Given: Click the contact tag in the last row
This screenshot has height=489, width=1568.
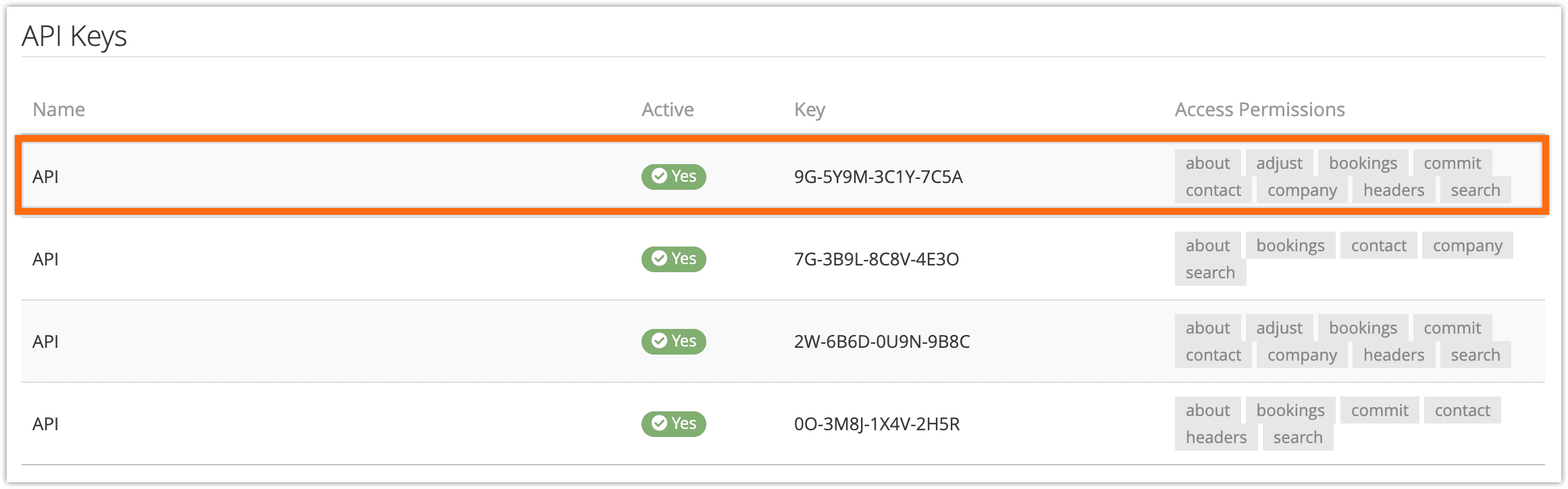Looking at the screenshot, I should (1462, 410).
